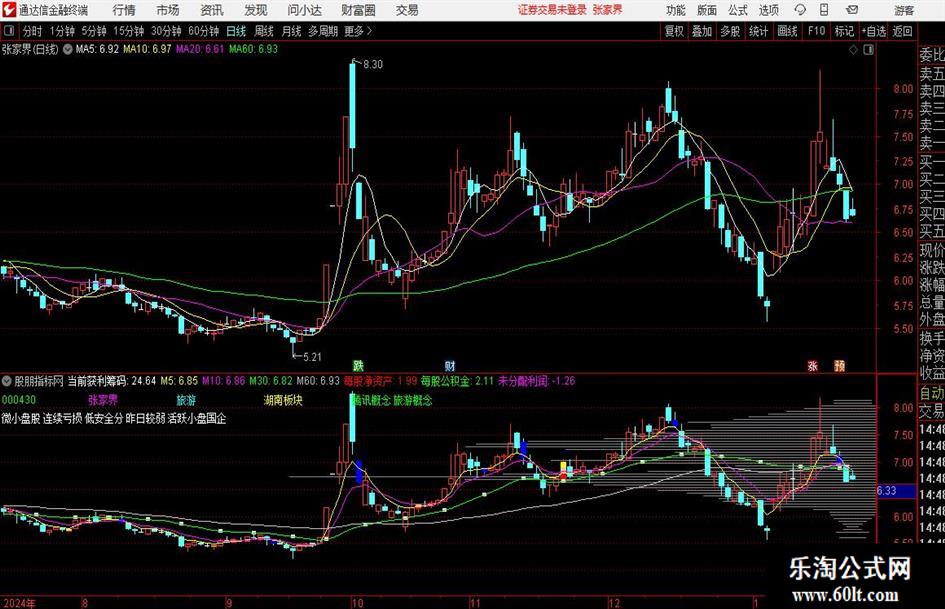Toggle the left sidebar panel icon

click(x=8, y=31)
